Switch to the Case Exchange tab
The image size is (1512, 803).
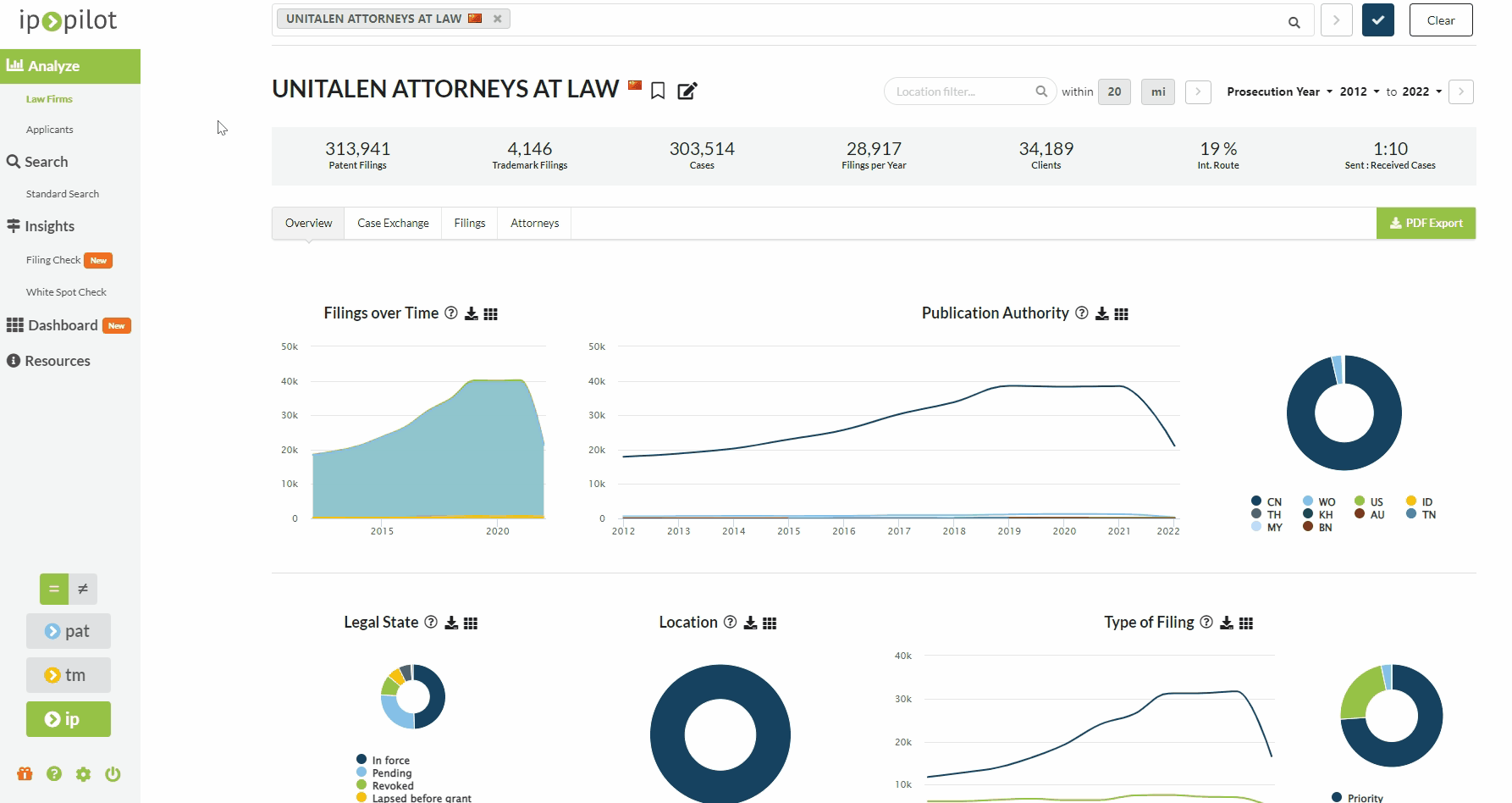pos(393,223)
